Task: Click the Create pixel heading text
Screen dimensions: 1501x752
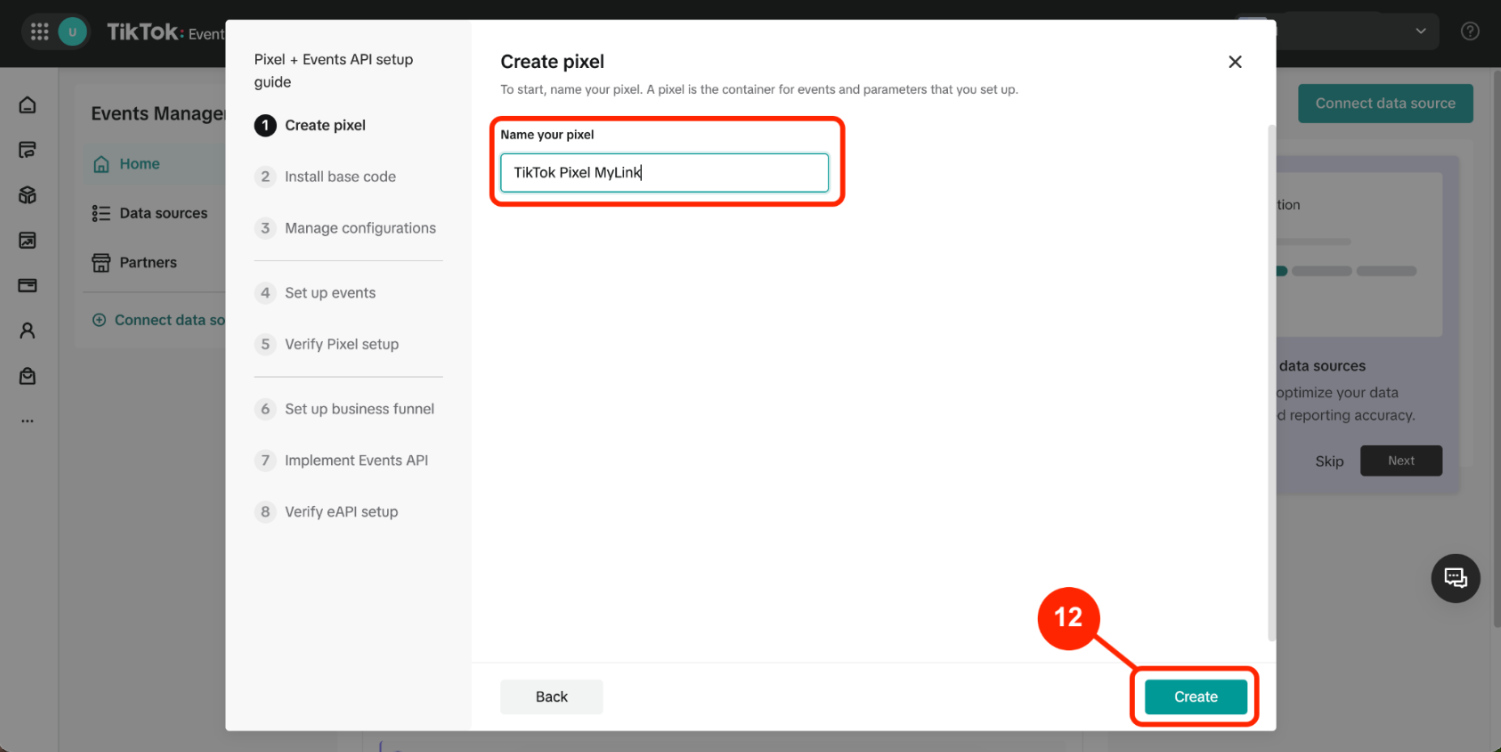Action: (553, 62)
